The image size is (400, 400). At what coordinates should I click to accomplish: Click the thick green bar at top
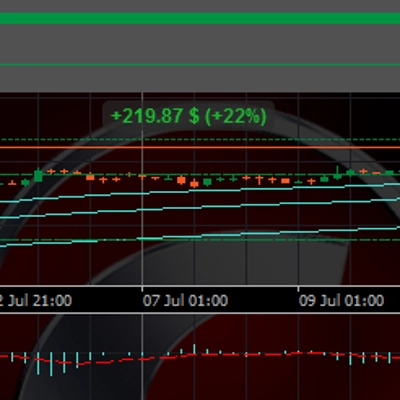[200, 18]
